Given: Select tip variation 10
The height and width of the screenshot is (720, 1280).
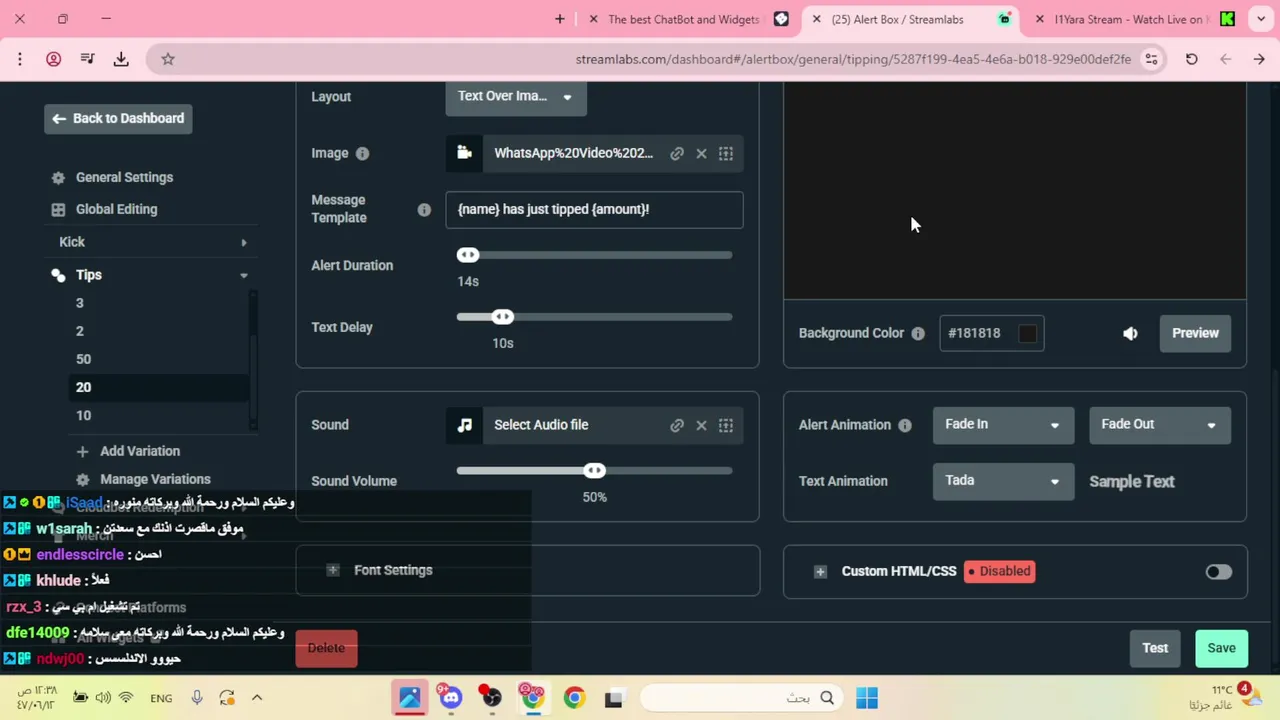Looking at the screenshot, I should click(83, 415).
